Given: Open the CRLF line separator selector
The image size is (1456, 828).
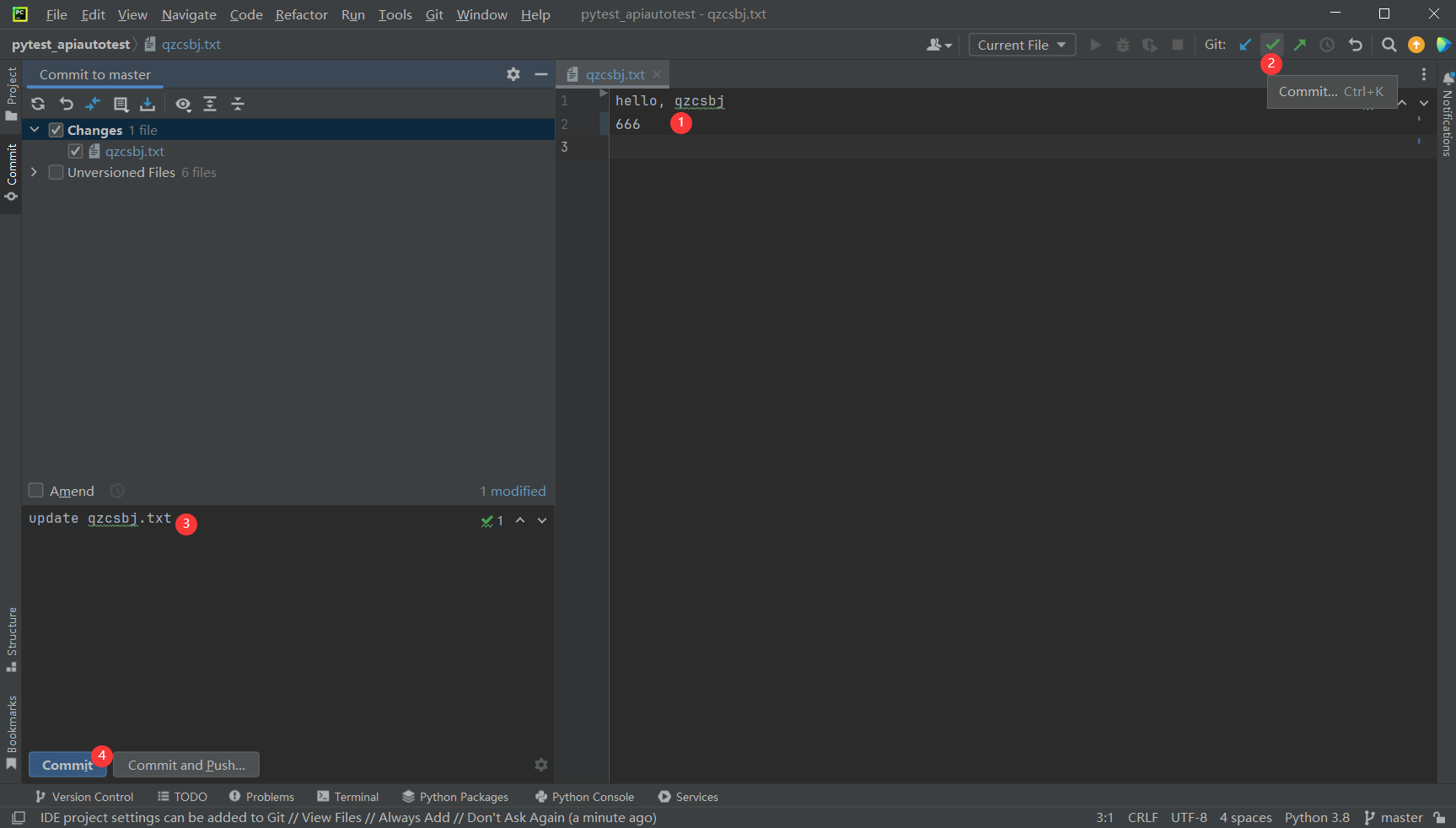Looking at the screenshot, I should 1142,817.
